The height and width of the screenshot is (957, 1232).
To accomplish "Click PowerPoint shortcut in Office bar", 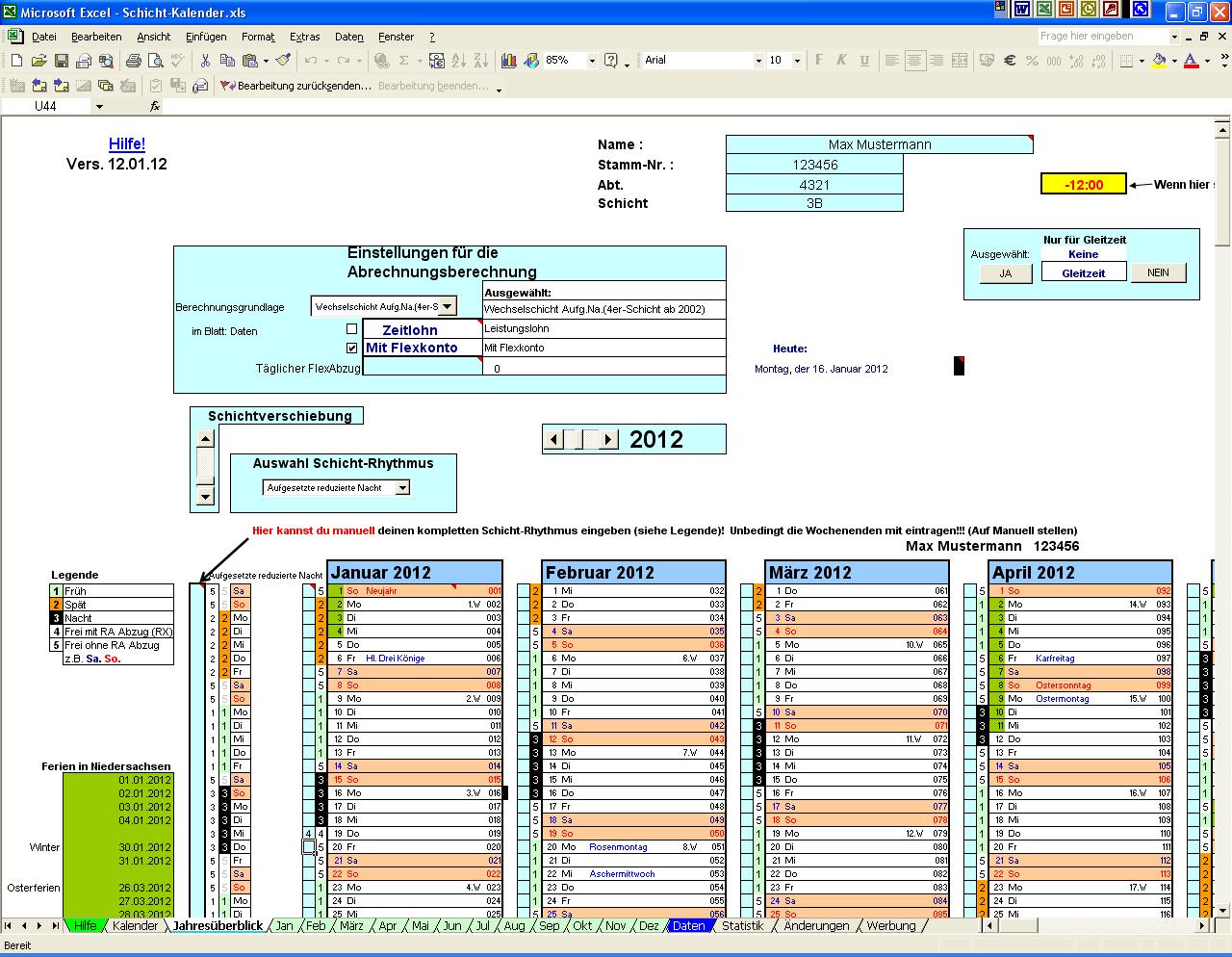I will (x=1066, y=9).
